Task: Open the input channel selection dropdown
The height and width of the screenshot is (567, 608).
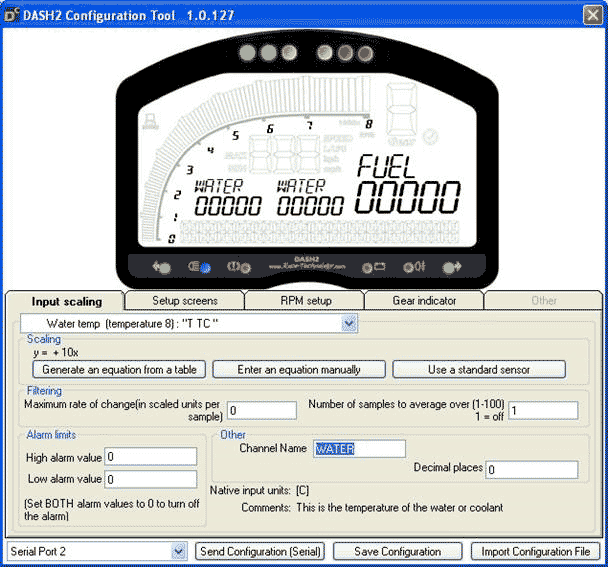Action: point(349,323)
